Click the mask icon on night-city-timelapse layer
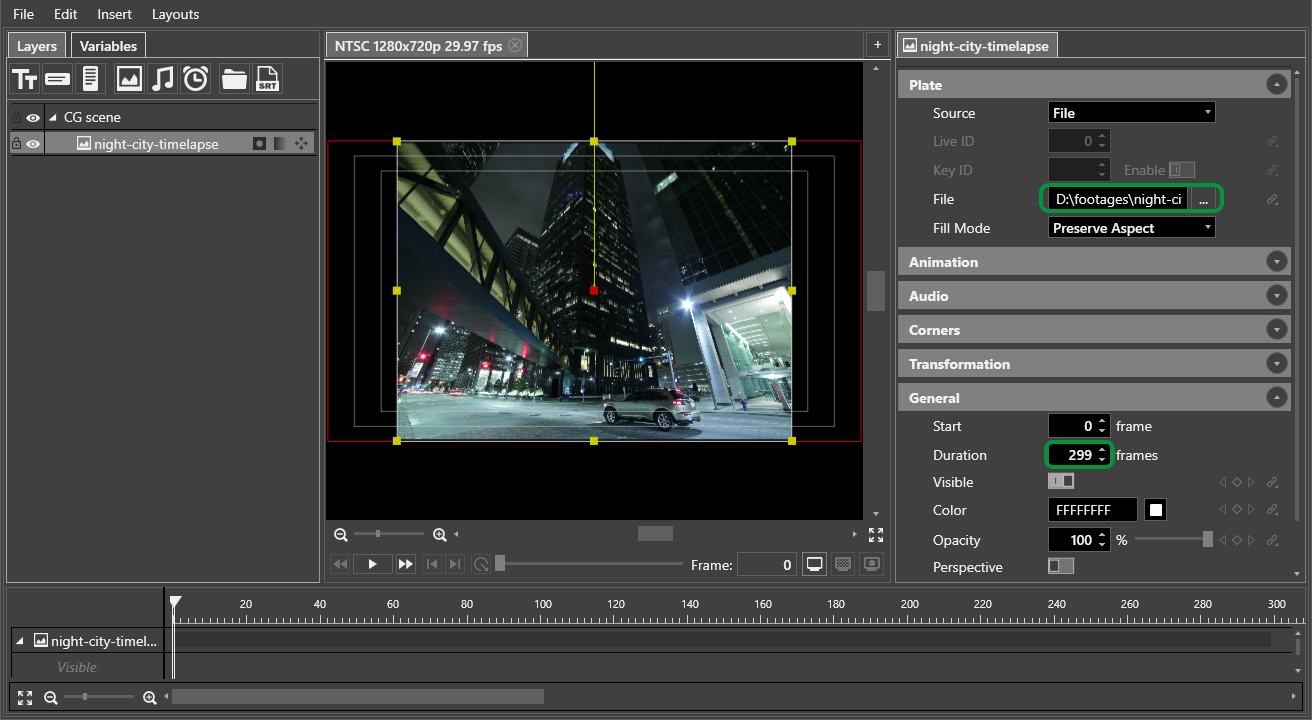 [259, 144]
